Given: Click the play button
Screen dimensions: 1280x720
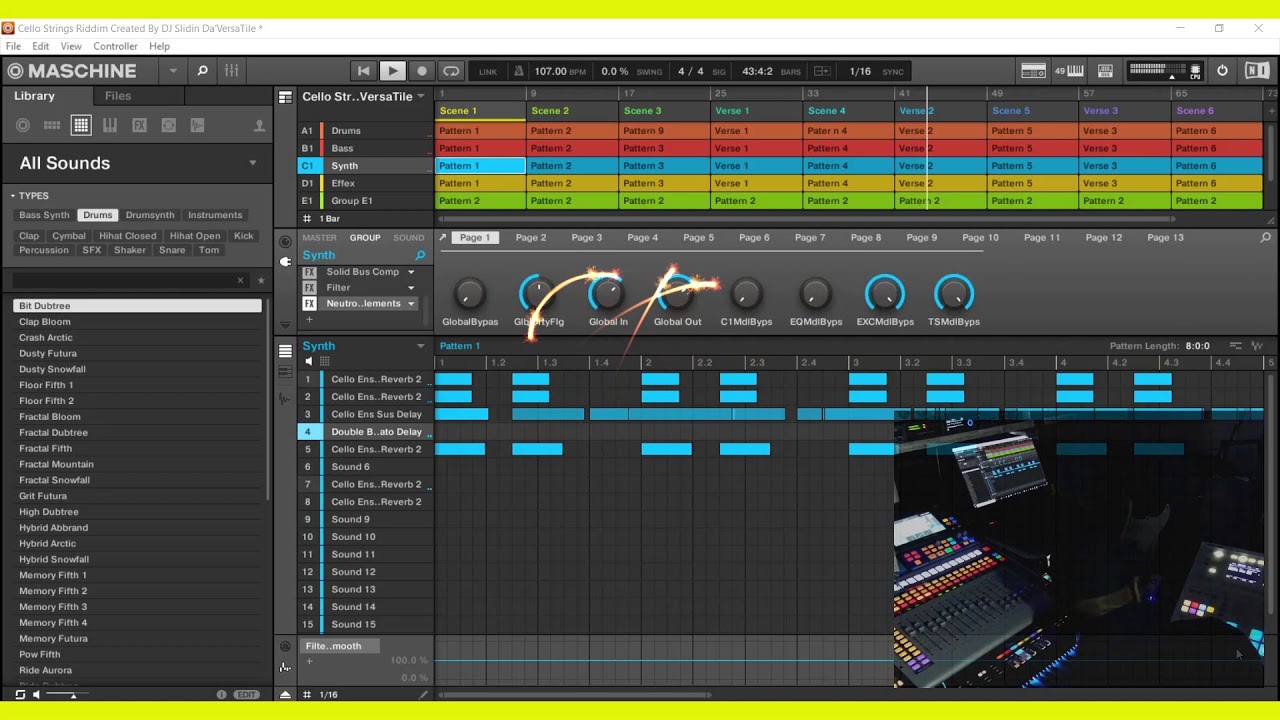Looking at the screenshot, I should point(392,71).
